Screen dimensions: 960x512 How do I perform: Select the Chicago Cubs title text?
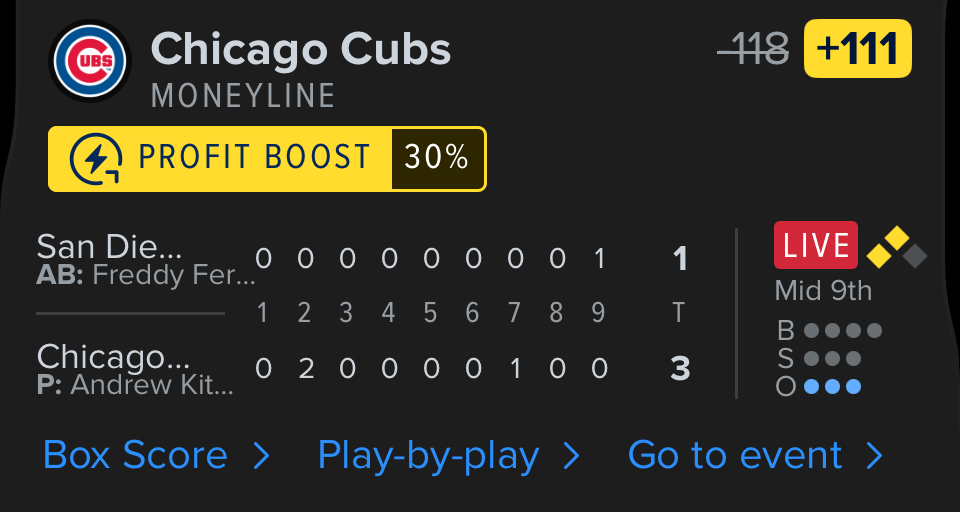pyautogui.click(x=300, y=48)
